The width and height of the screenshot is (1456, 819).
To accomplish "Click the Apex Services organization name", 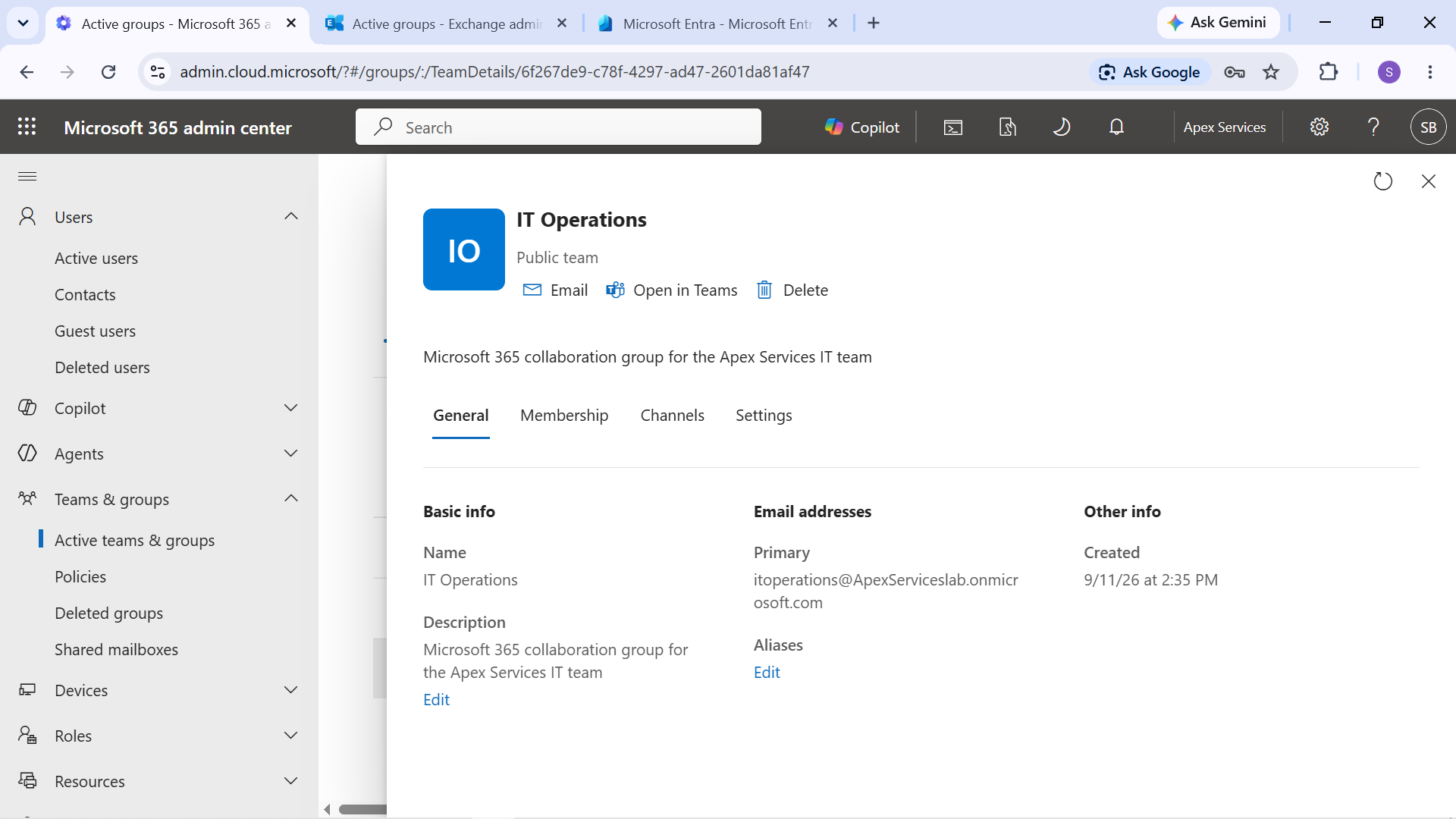I will click(1225, 127).
